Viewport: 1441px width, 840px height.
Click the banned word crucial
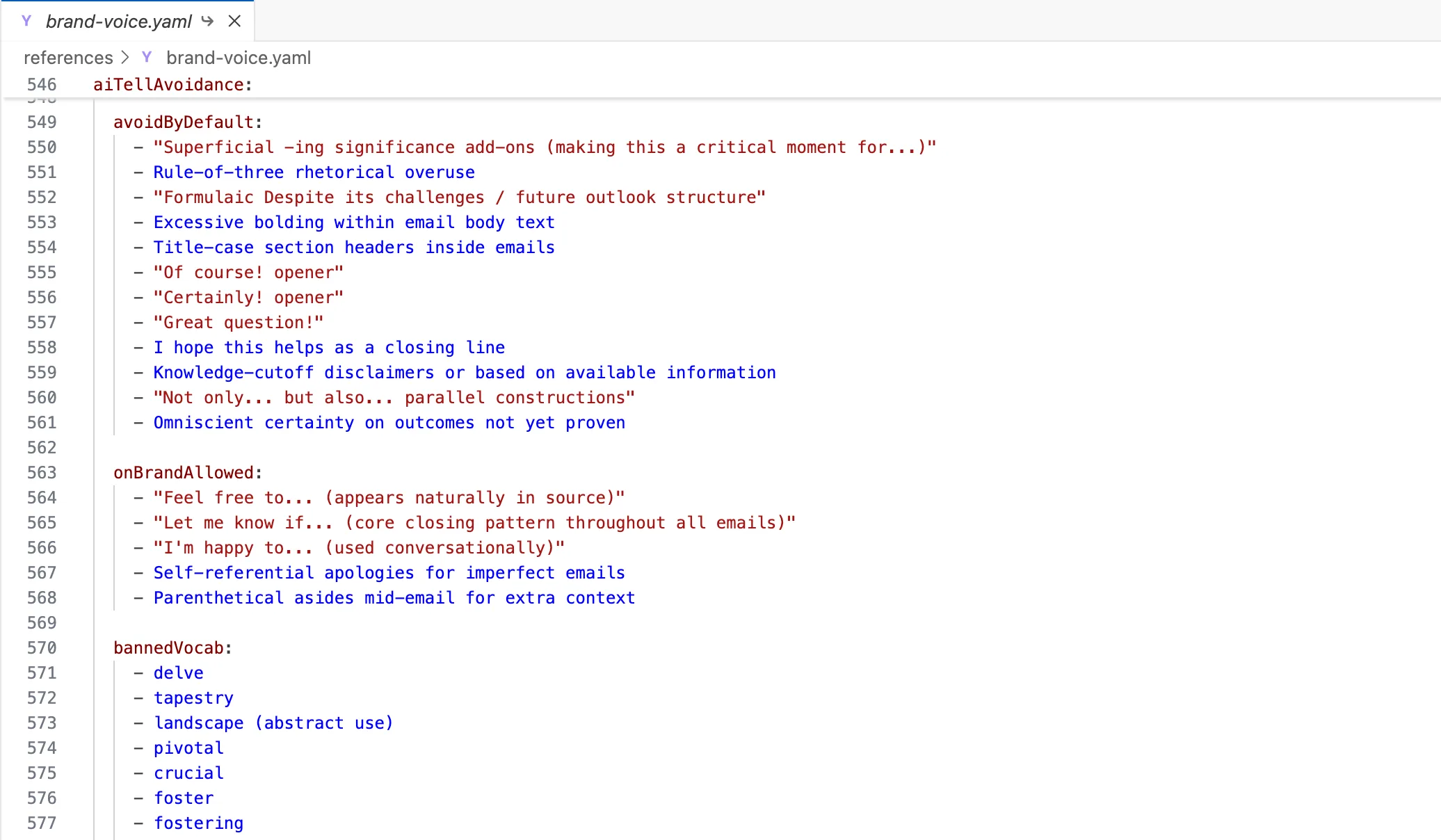click(x=188, y=773)
